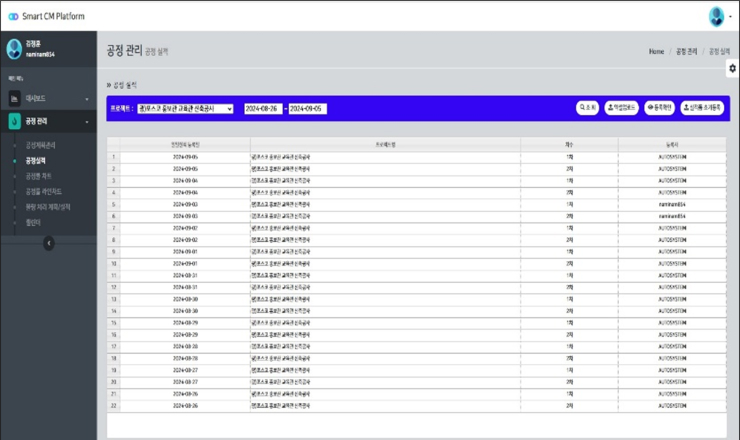Viewport: 740px width, 440px height.
Task: Click the start date field 2024-08-26
Action: tap(263, 108)
